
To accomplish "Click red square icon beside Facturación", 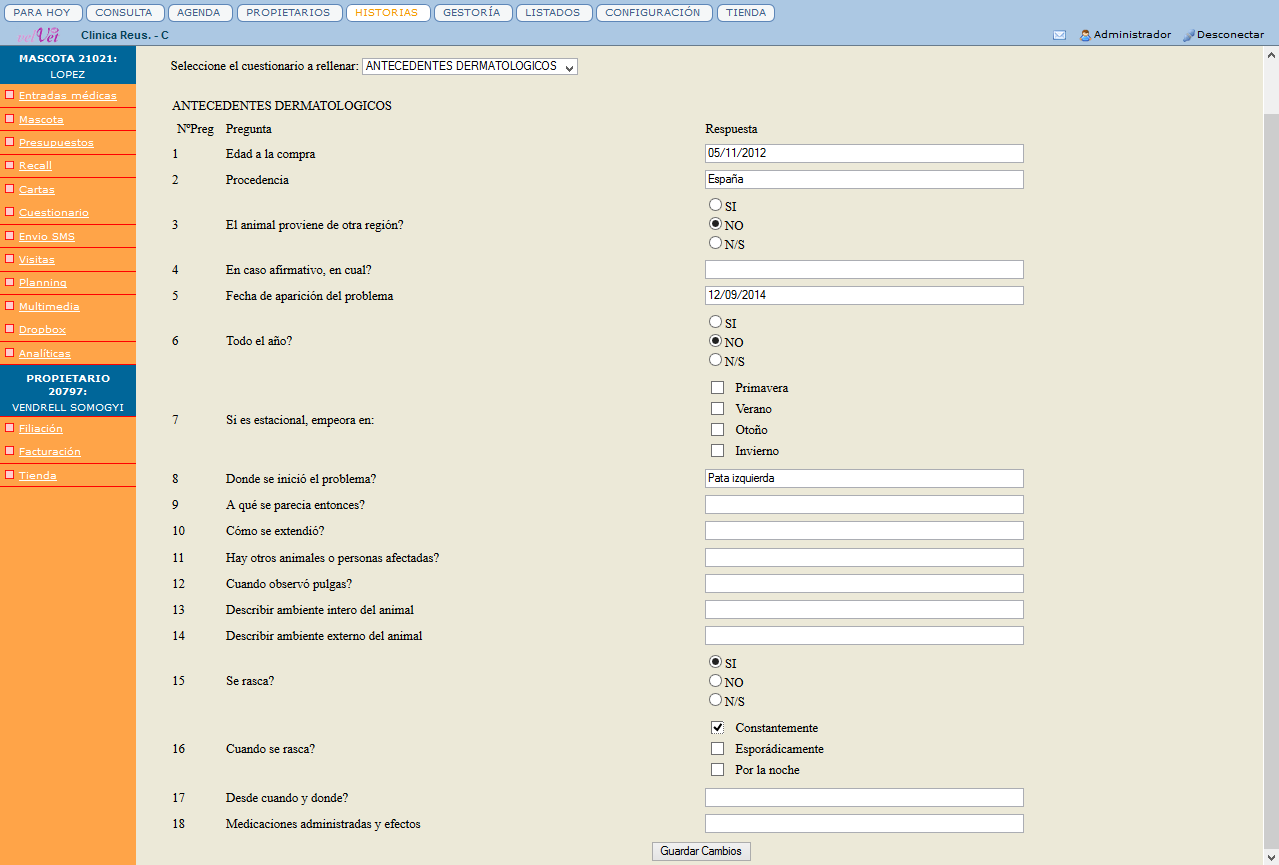I will [x=9, y=451].
